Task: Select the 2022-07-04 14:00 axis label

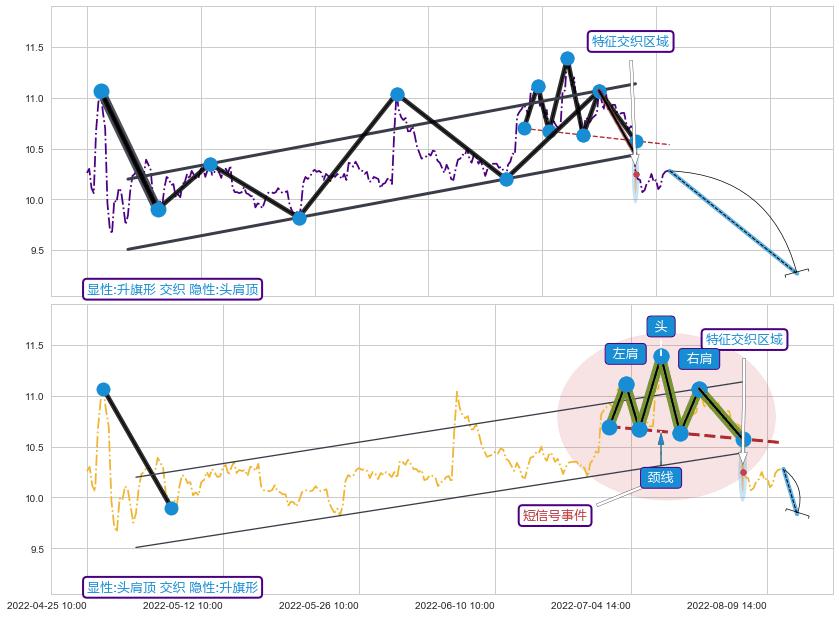Action: coord(590,606)
